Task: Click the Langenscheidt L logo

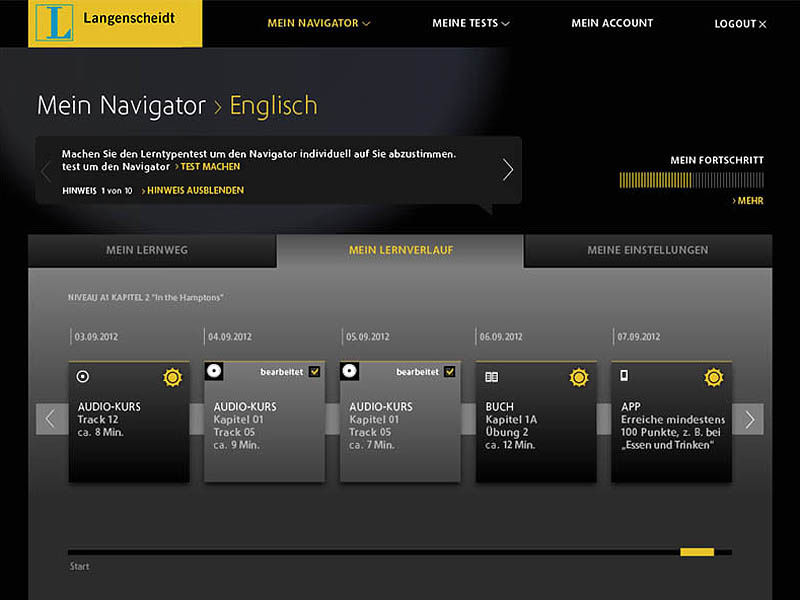Action: (x=54, y=22)
